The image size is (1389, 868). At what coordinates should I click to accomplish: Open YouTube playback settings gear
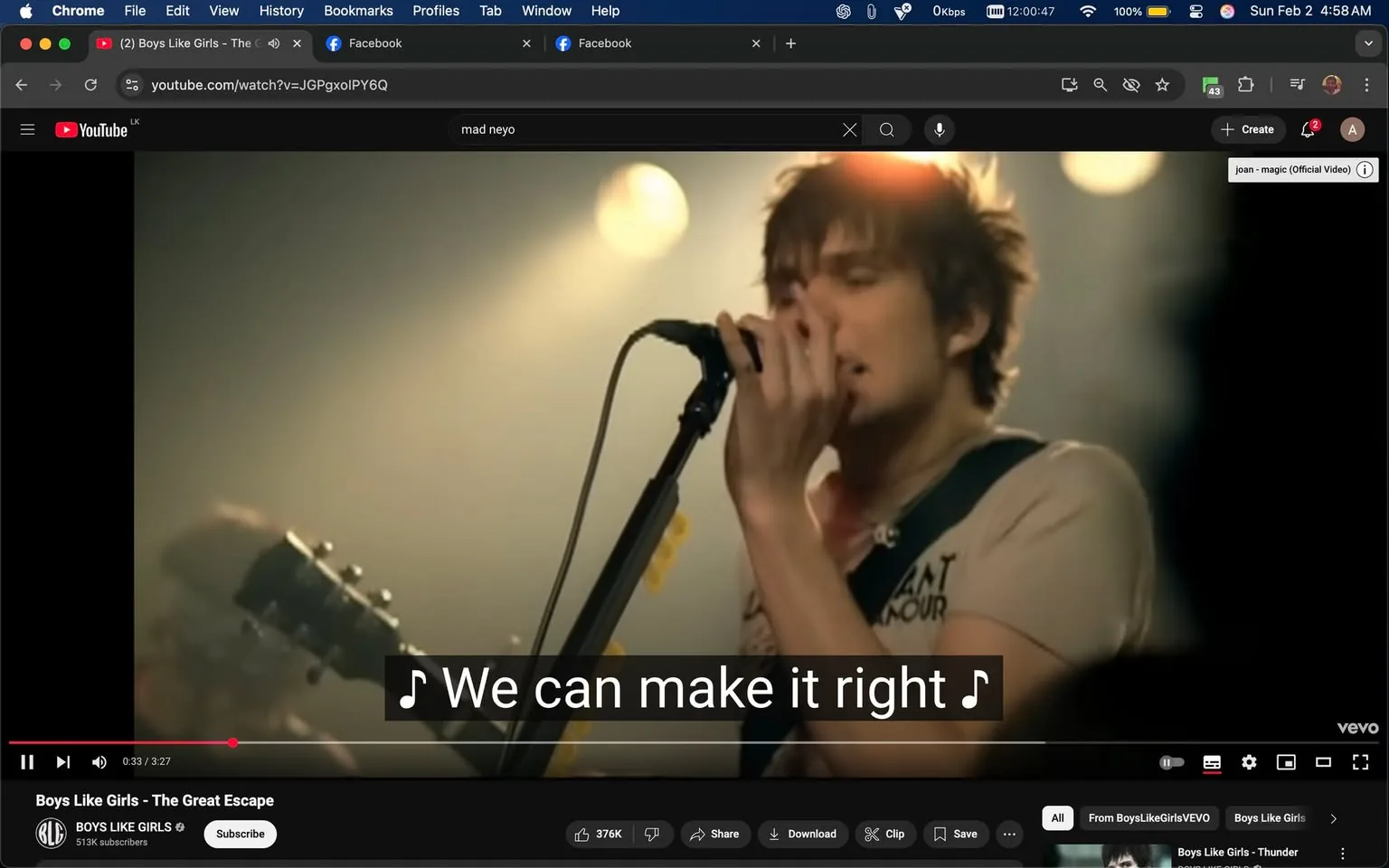[x=1249, y=762]
